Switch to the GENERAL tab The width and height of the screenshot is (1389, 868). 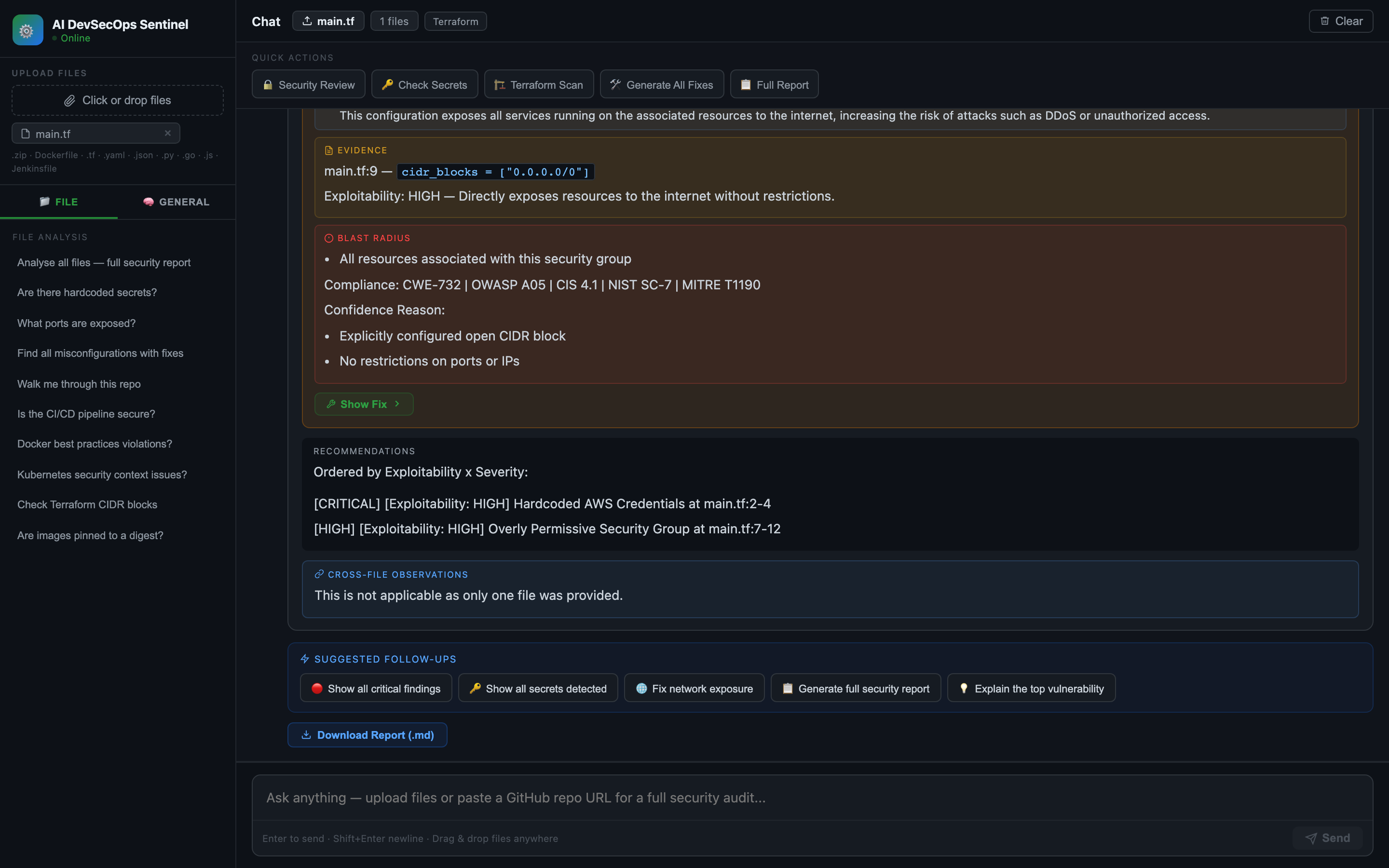pos(176,202)
